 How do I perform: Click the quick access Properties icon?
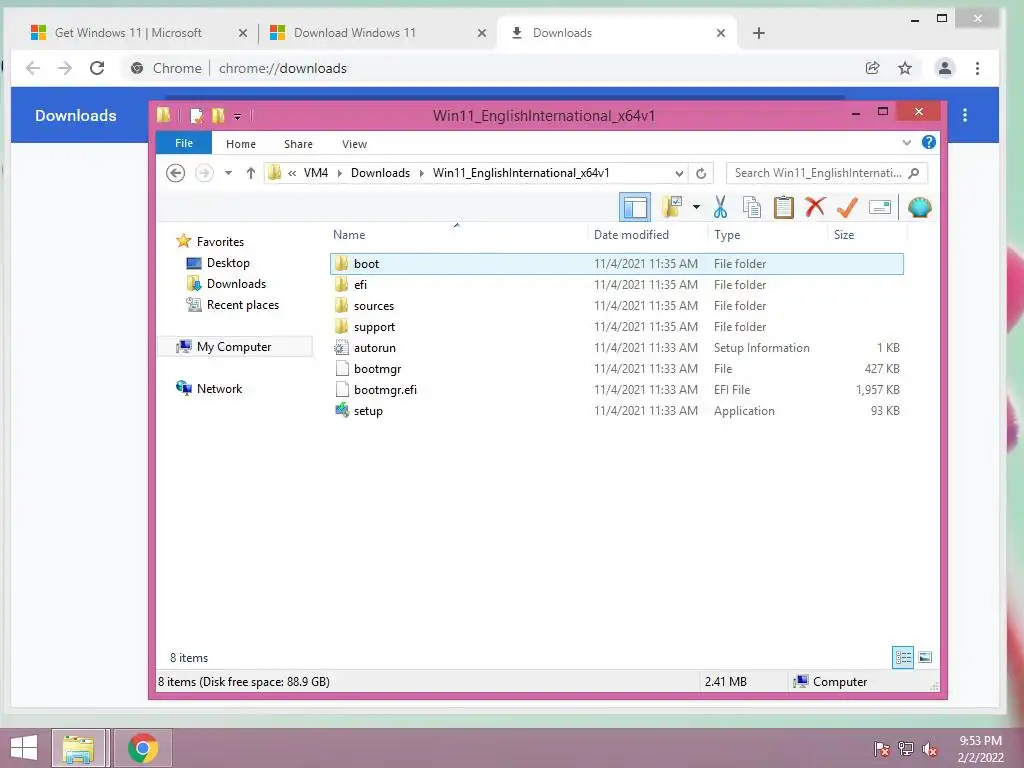pos(196,116)
